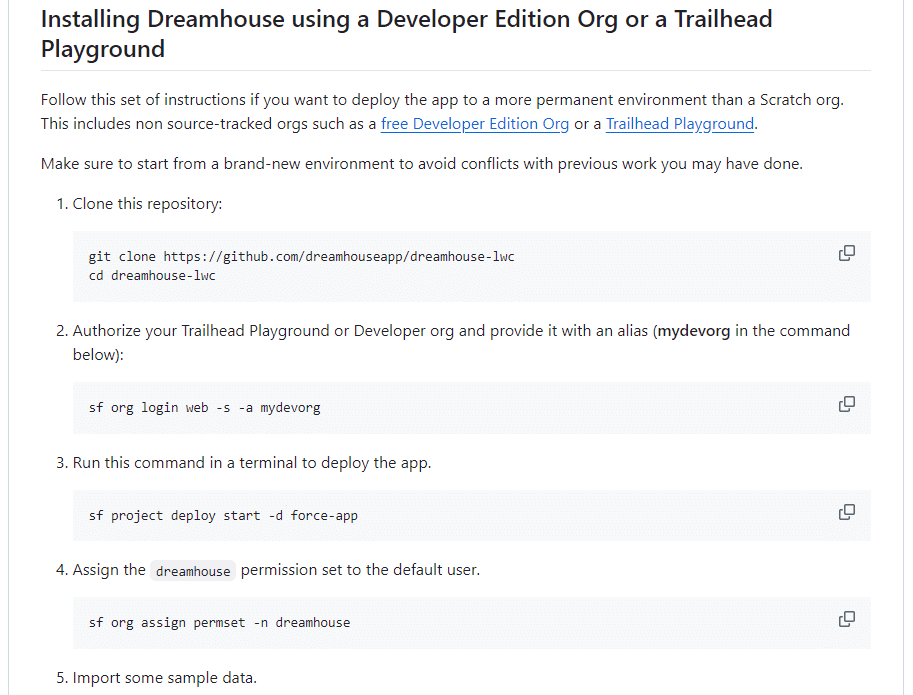Click the 'Make sure to start from a brand-new environment' paragraph
This screenshot has height=695, width=913.
click(422, 164)
